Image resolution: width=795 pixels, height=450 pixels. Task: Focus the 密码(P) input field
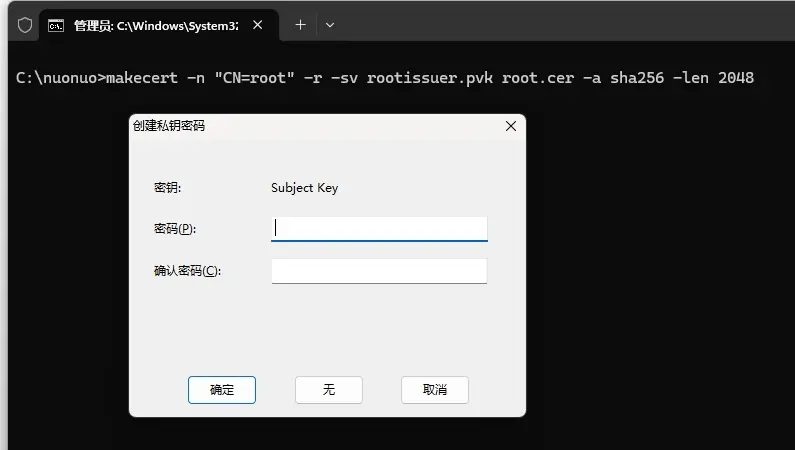point(379,229)
